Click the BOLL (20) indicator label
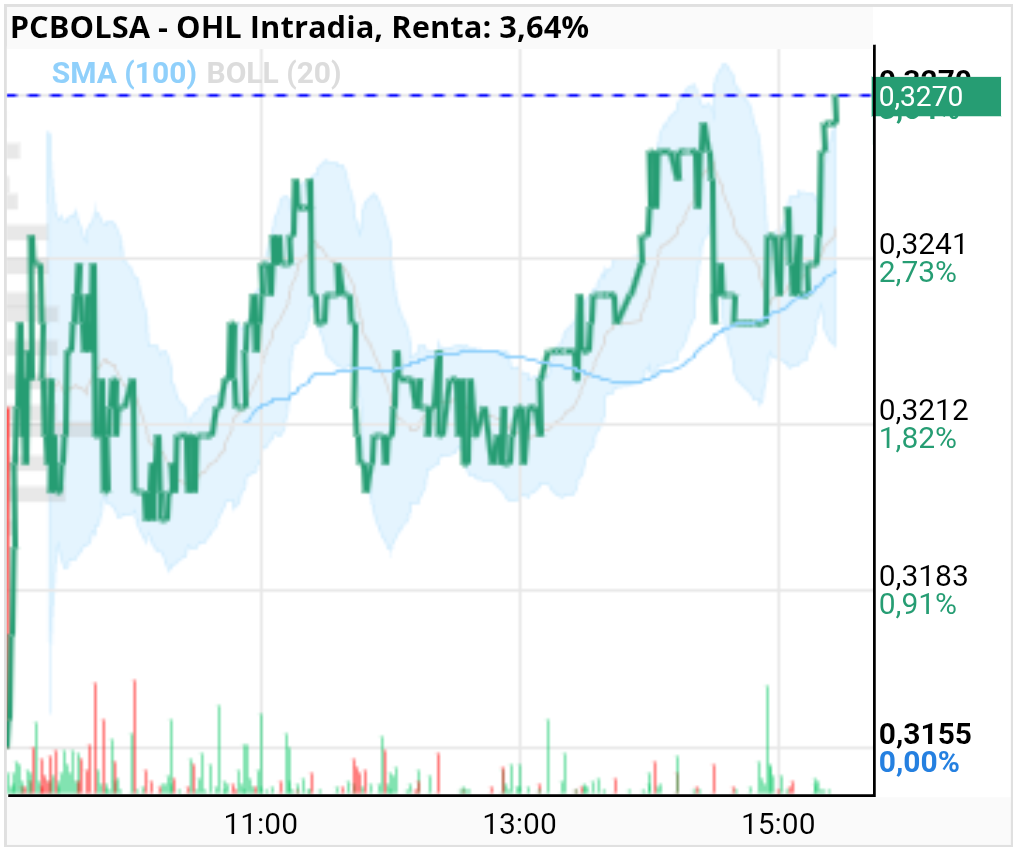1017x851 pixels. click(274, 73)
